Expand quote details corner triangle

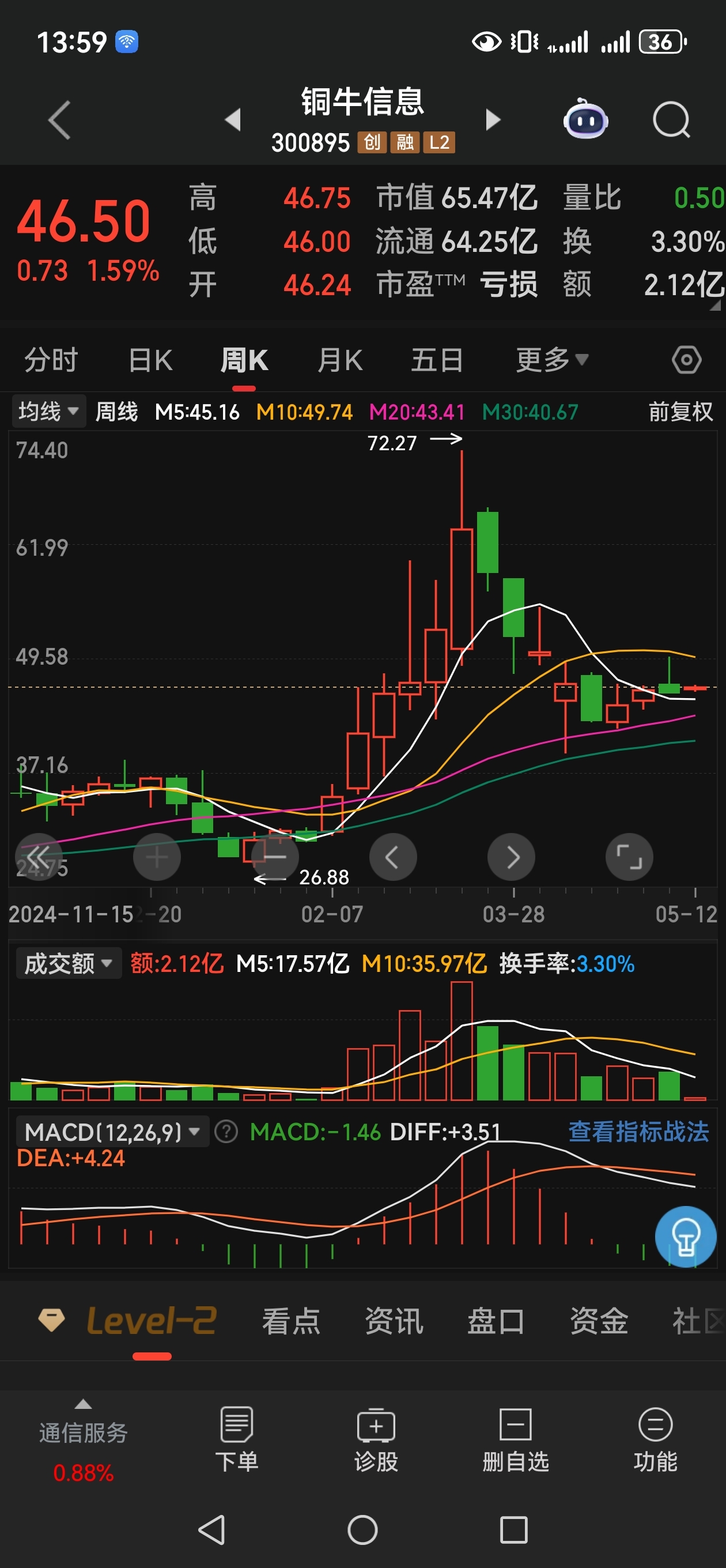point(715,305)
